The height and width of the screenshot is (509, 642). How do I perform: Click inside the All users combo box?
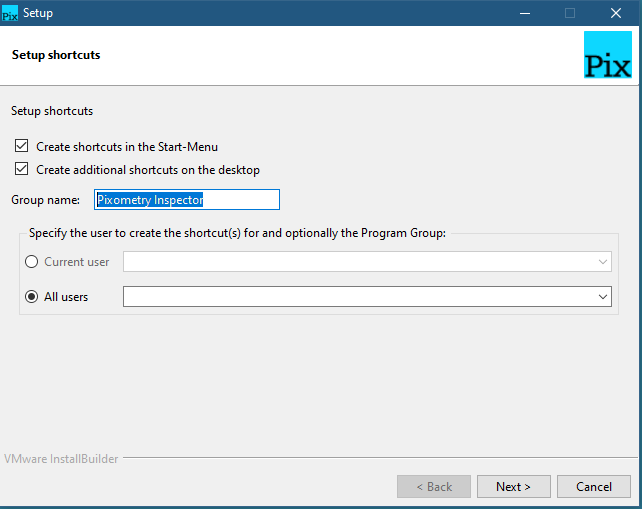click(x=367, y=296)
